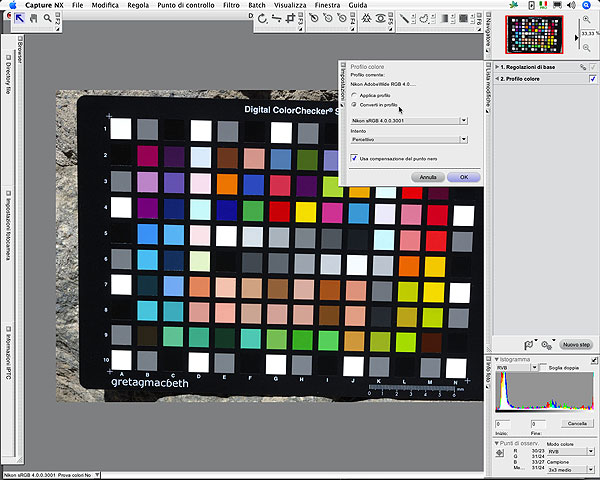Click the Cancella button under histogram

coord(577,424)
